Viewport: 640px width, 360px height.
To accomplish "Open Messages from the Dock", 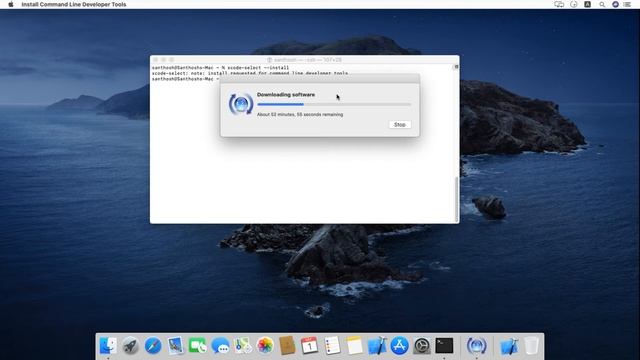I will click(220, 346).
